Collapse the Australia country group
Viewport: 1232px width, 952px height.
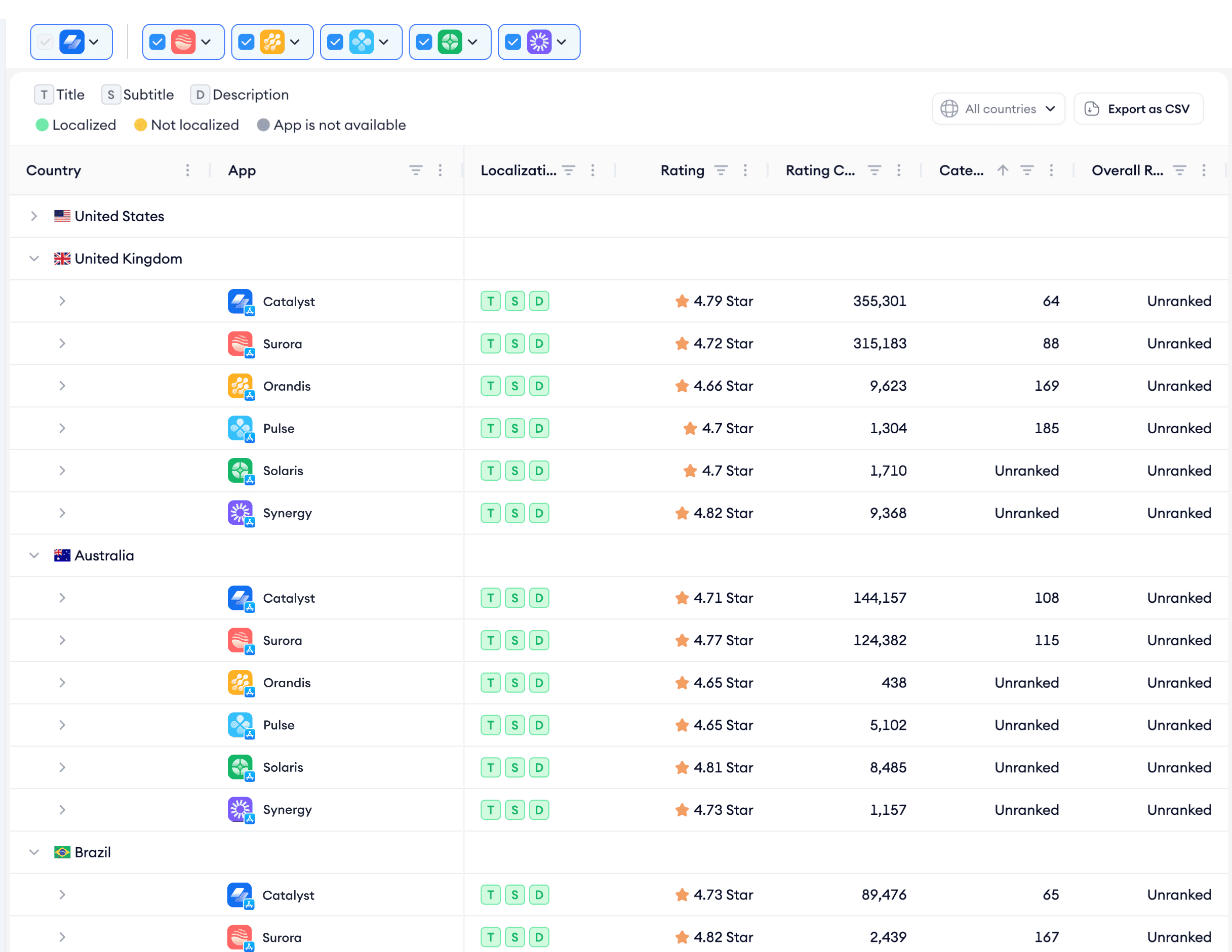pyautogui.click(x=34, y=556)
